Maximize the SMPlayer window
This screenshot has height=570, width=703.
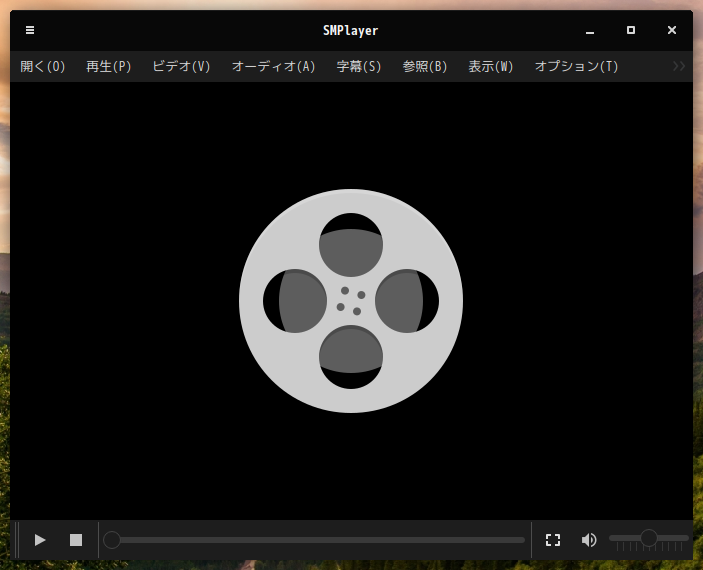(x=631, y=30)
